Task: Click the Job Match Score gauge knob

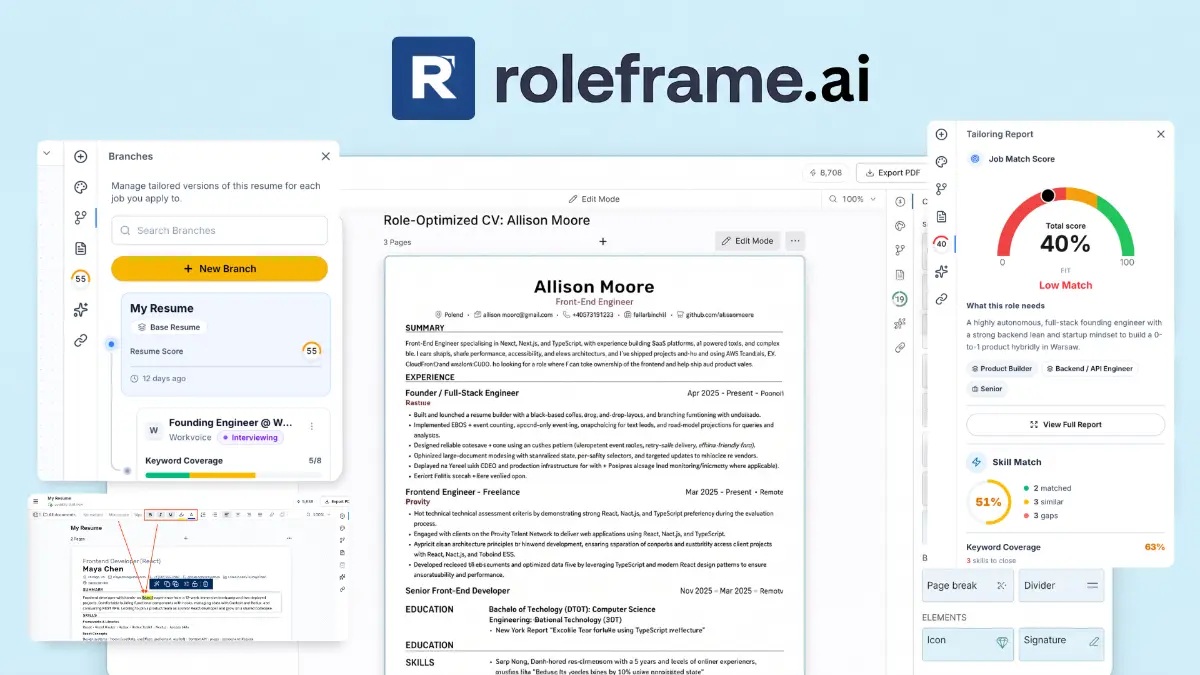Action: [1048, 195]
